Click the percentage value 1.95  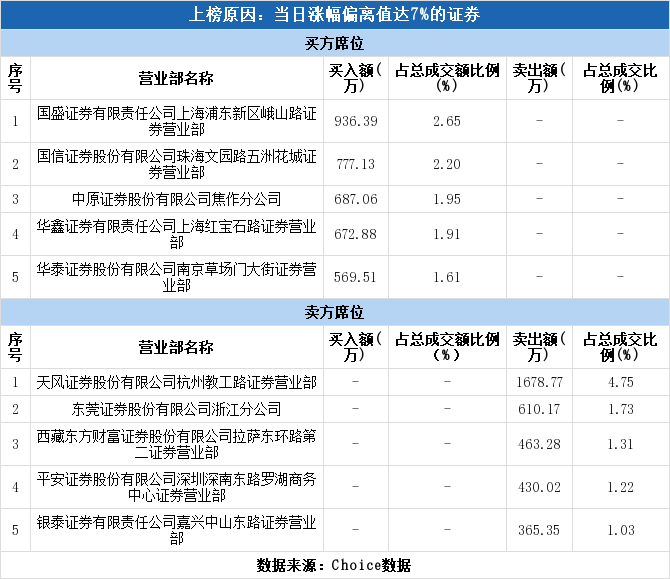pos(447,199)
